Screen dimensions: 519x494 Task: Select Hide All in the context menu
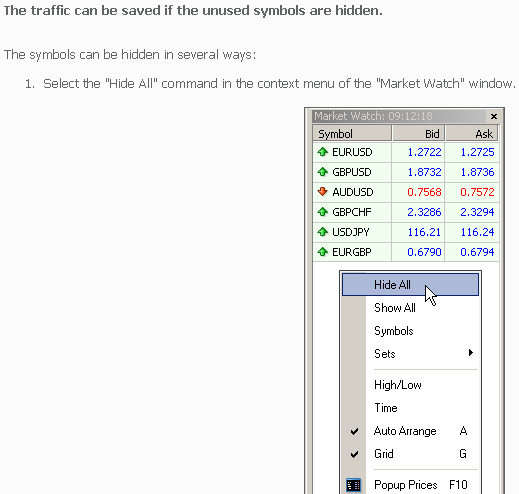[411, 285]
